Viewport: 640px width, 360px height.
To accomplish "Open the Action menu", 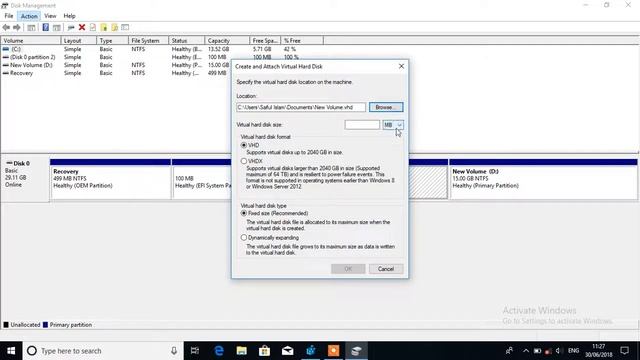I will (x=29, y=16).
